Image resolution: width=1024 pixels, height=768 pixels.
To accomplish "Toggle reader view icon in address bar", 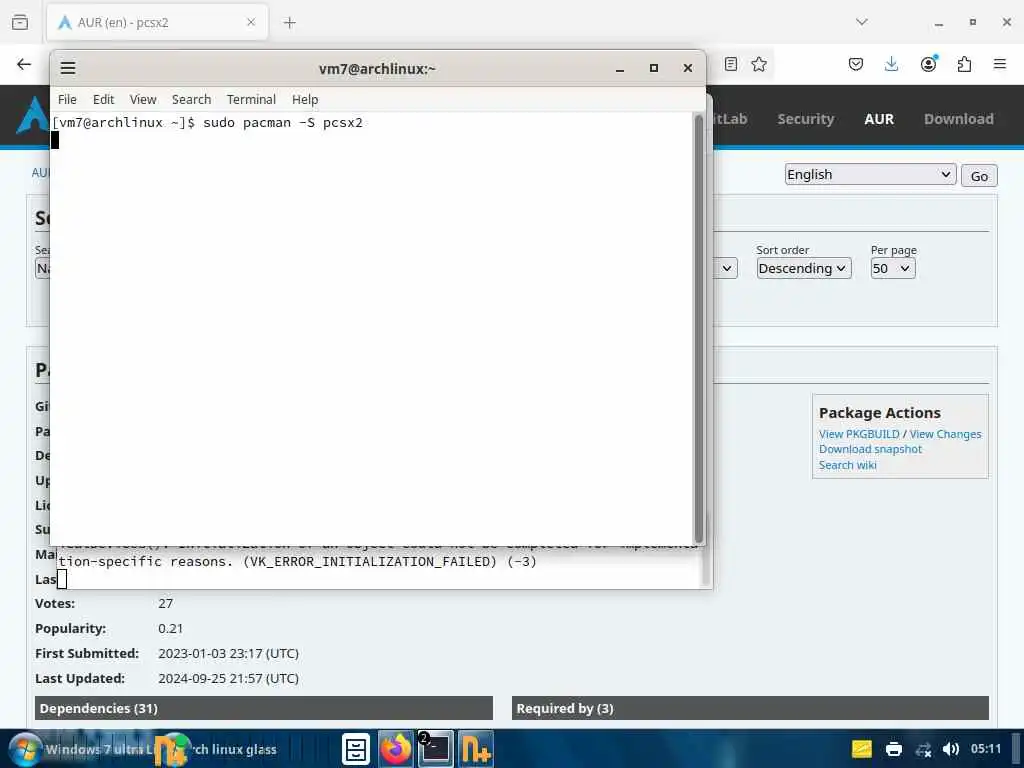I will click(x=731, y=64).
